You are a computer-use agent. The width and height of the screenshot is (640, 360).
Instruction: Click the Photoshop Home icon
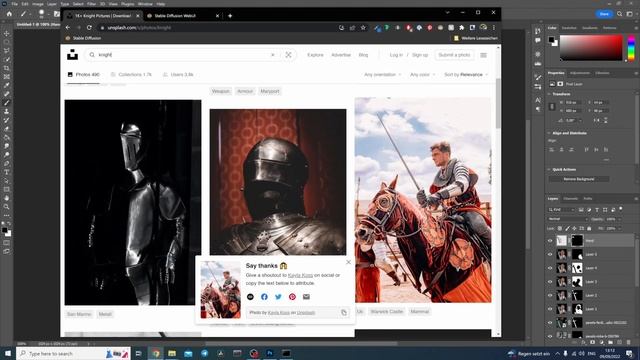[9, 14]
